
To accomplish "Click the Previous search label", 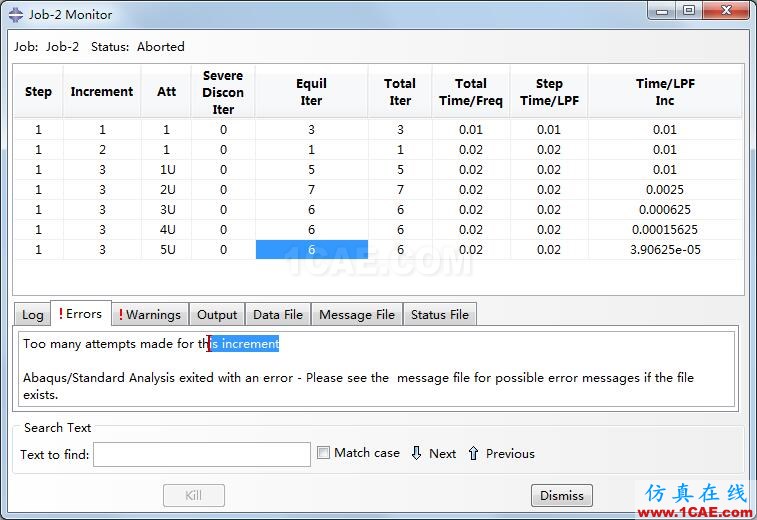I will 510,454.
